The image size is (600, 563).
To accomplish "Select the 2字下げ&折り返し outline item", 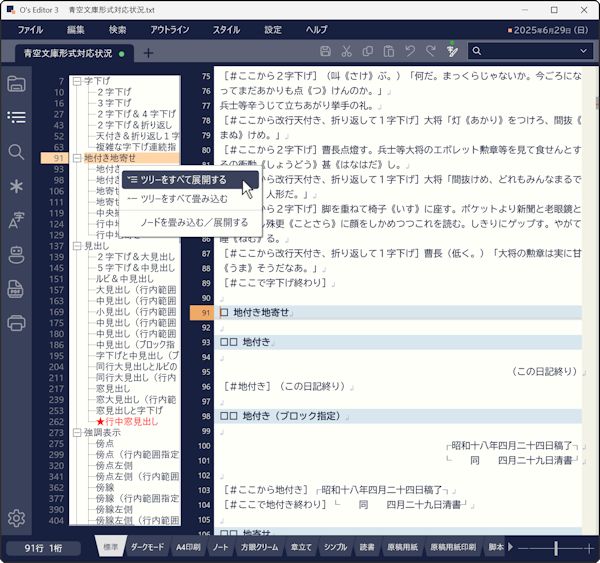I will (x=134, y=125).
